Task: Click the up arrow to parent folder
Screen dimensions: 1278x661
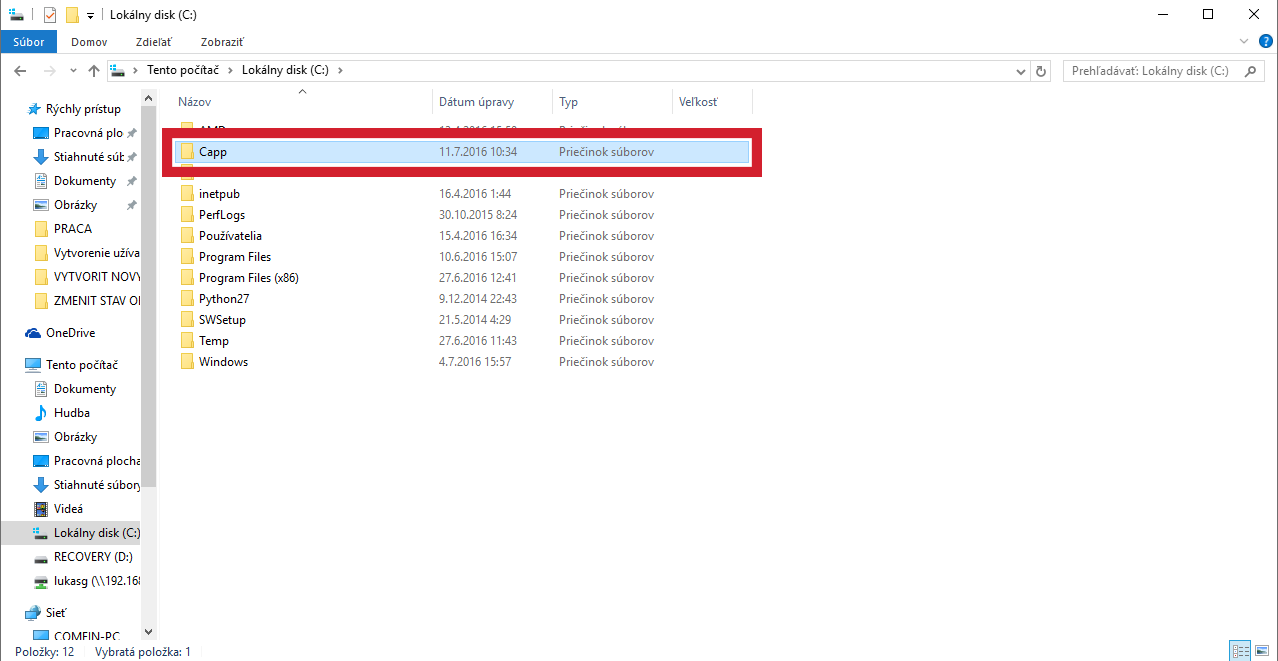Action: coord(94,71)
